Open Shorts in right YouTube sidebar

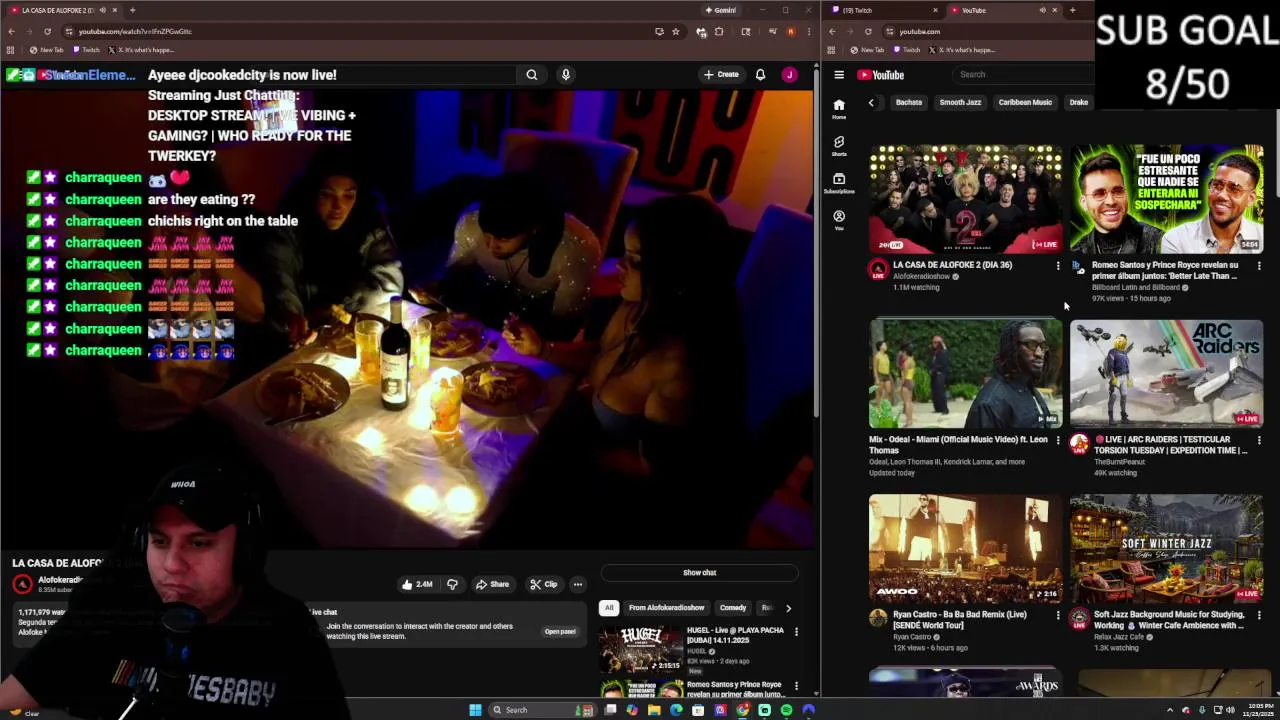coord(839,146)
